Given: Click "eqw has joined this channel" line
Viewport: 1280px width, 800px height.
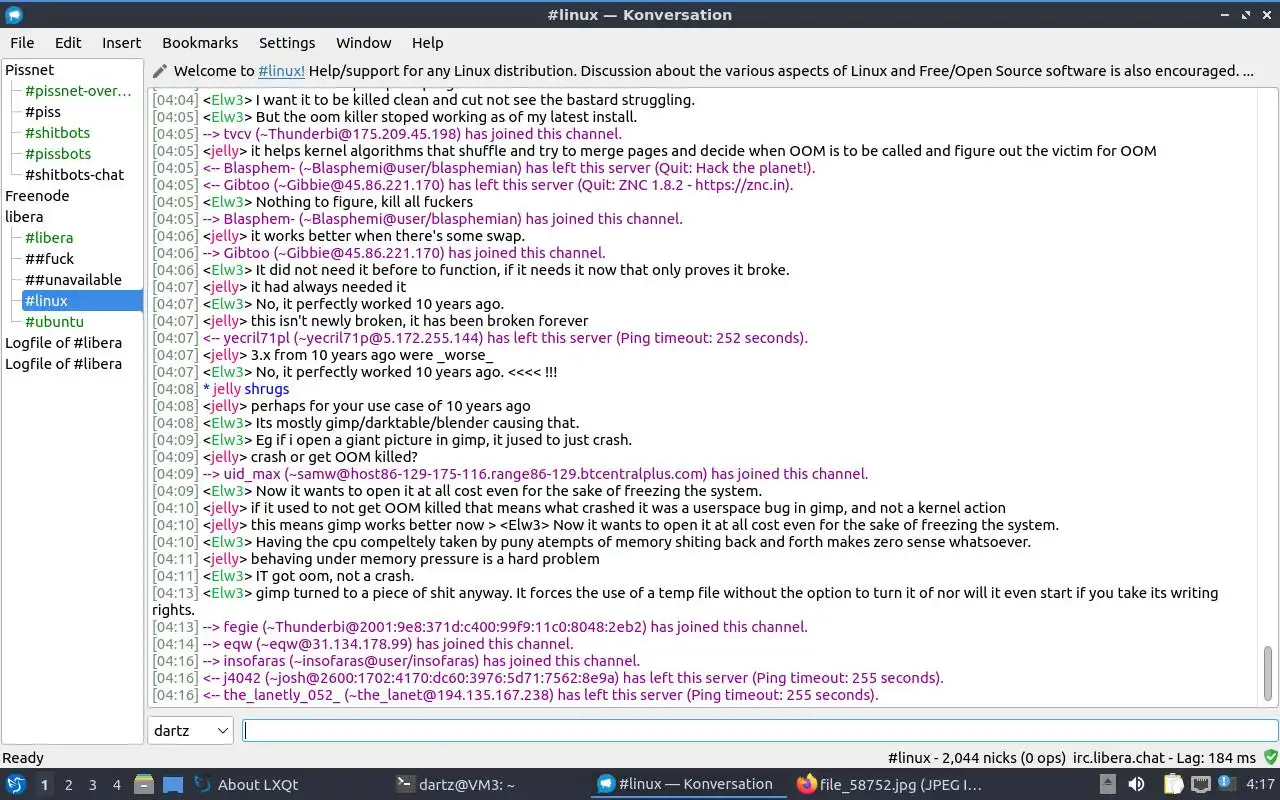Looking at the screenshot, I should (388, 644).
